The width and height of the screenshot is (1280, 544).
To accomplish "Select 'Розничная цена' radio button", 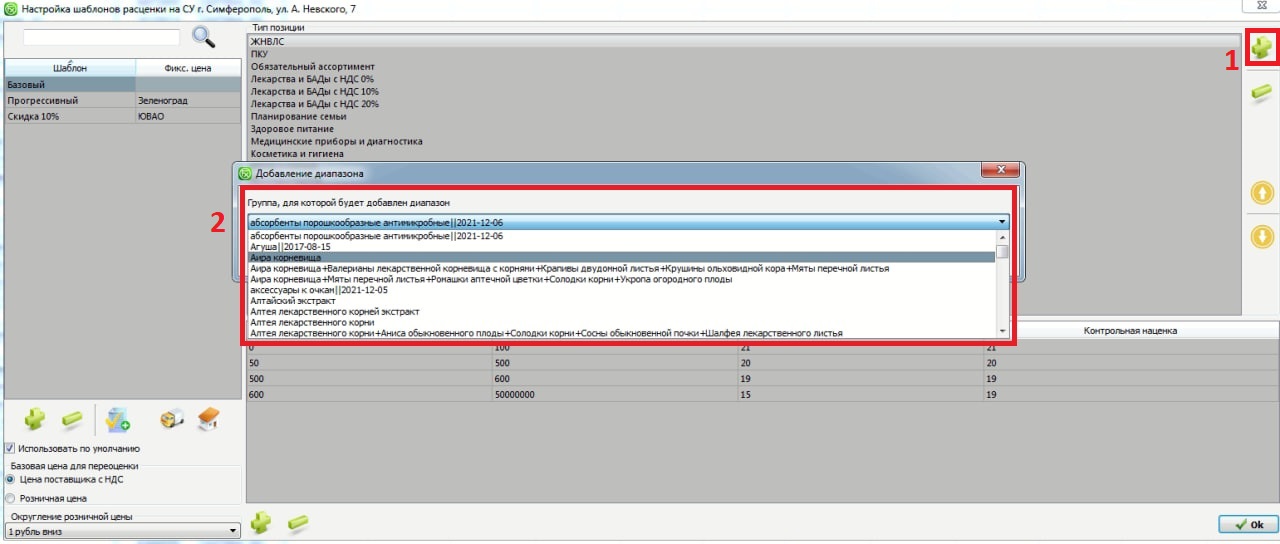I will coord(11,497).
